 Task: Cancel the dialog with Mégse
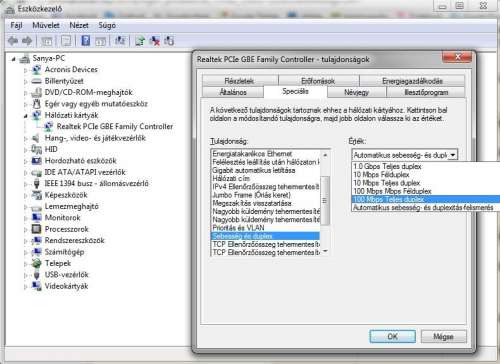coord(443,336)
